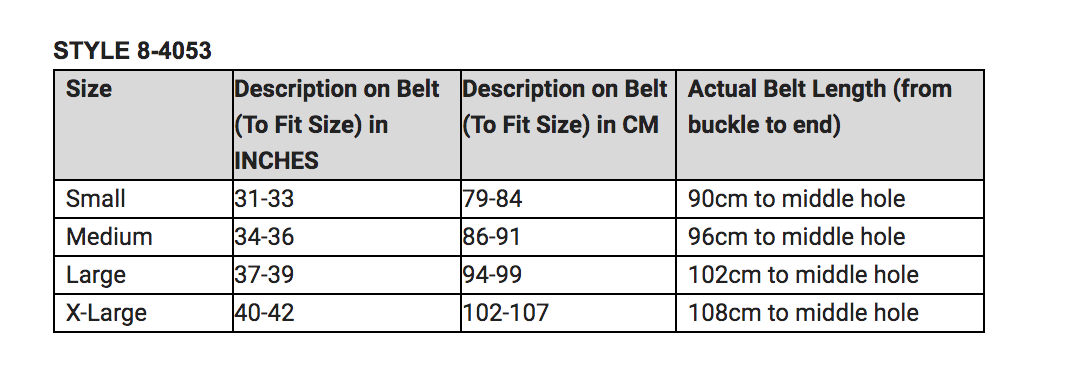Click the 86-91 centimeter cell
Screen dimensions: 1073x373
click(x=569, y=237)
